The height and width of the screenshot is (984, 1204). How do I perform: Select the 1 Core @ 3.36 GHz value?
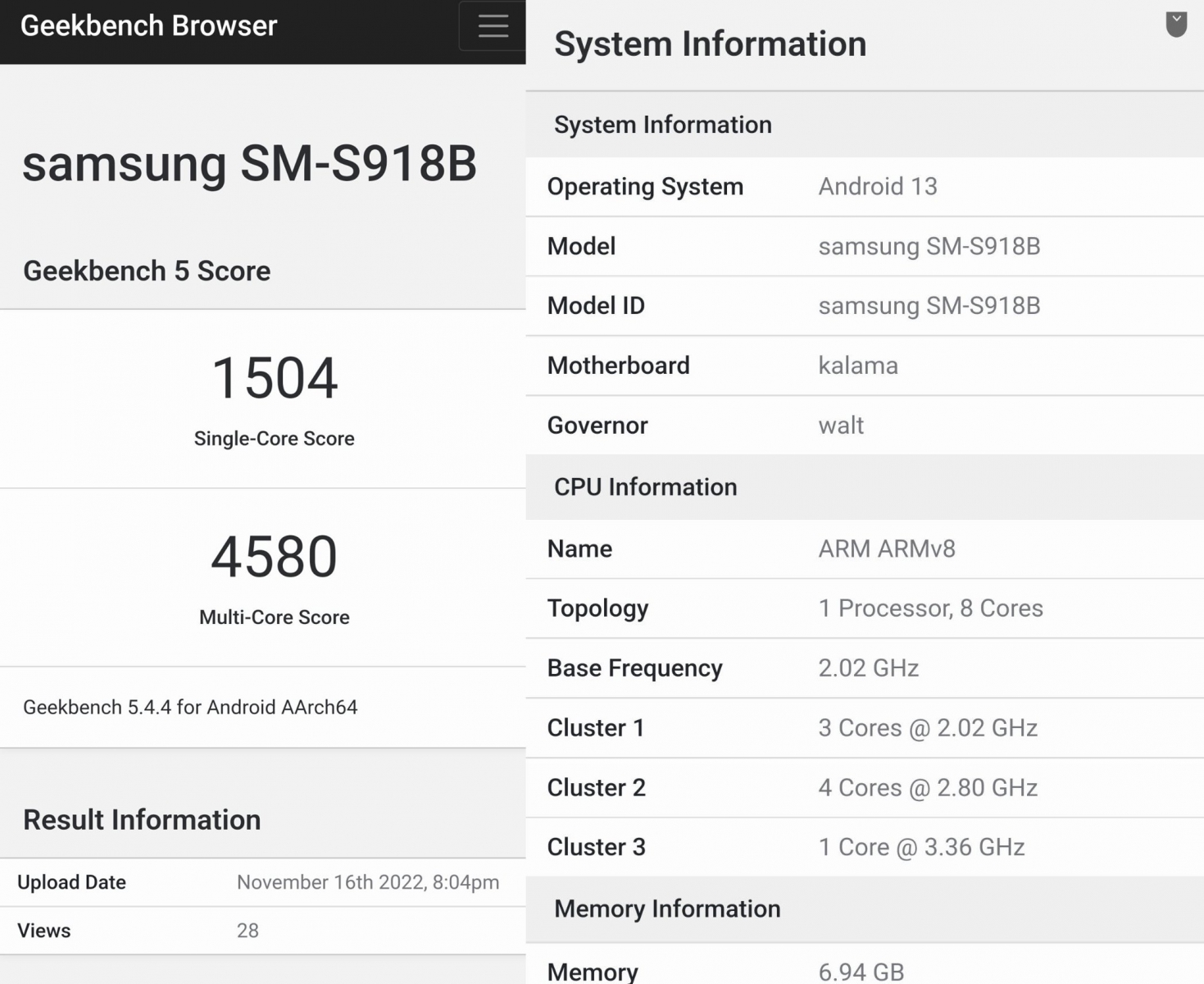[x=921, y=847]
